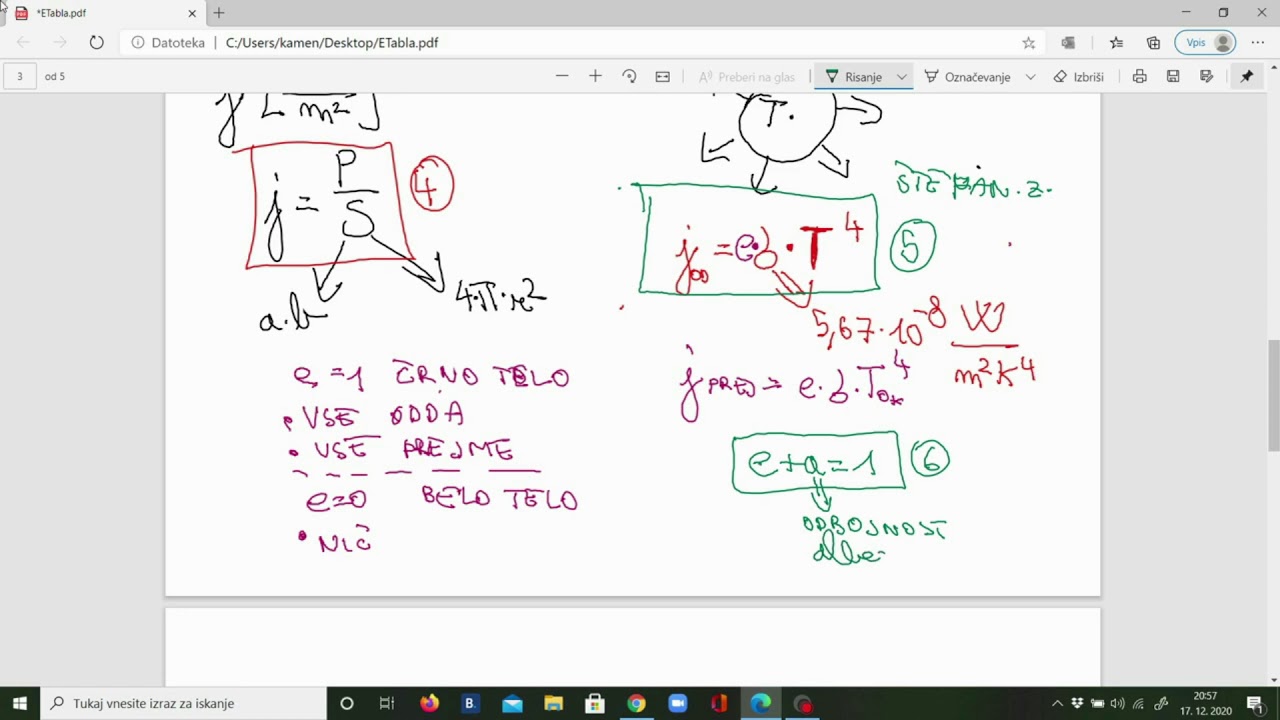Screen dimensions: 1280x720
Task: Open Task View
Action: coord(387,703)
